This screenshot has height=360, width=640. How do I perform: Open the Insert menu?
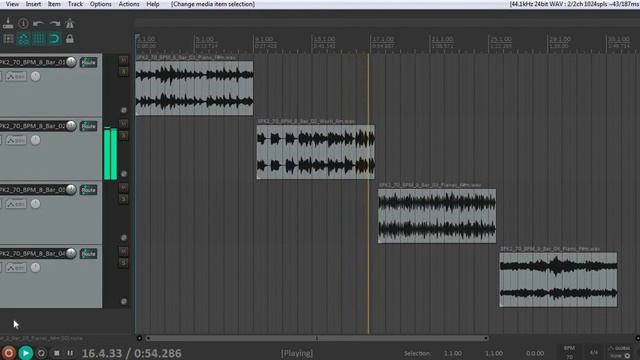click(33, 4)
